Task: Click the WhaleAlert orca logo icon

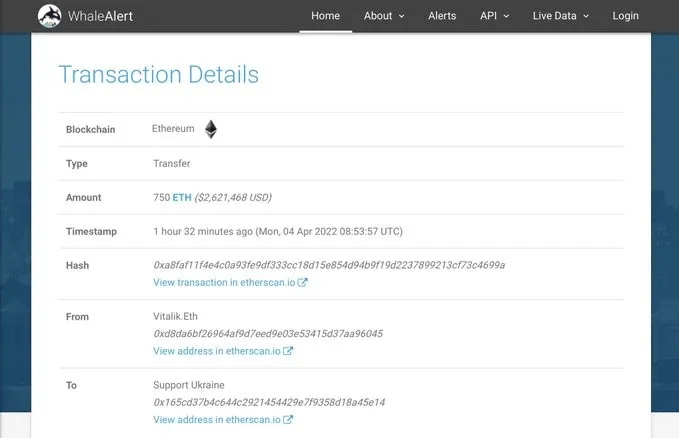Action: pos(49,16)
